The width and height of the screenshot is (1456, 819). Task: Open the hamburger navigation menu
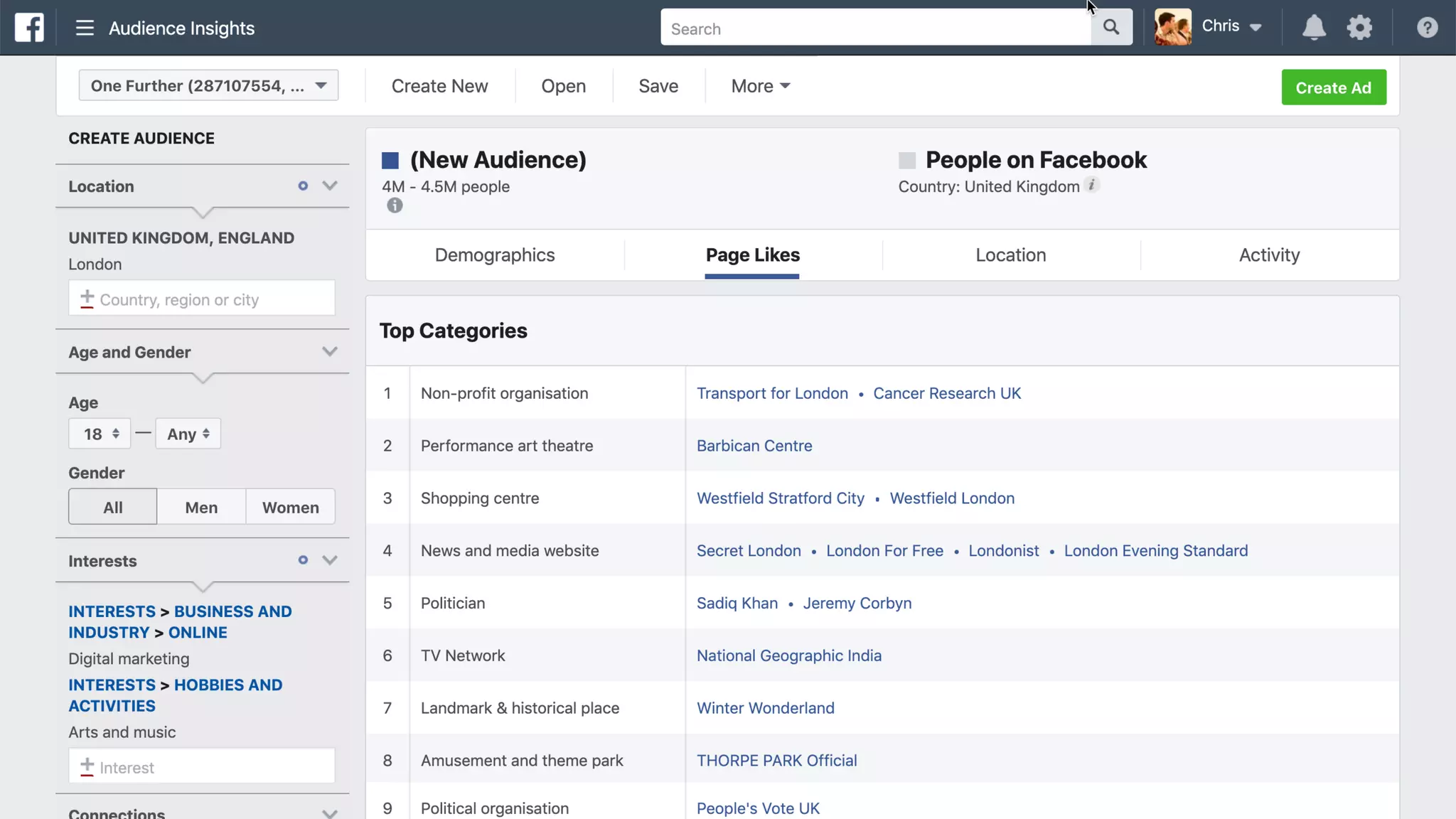[x=85, y=28]
